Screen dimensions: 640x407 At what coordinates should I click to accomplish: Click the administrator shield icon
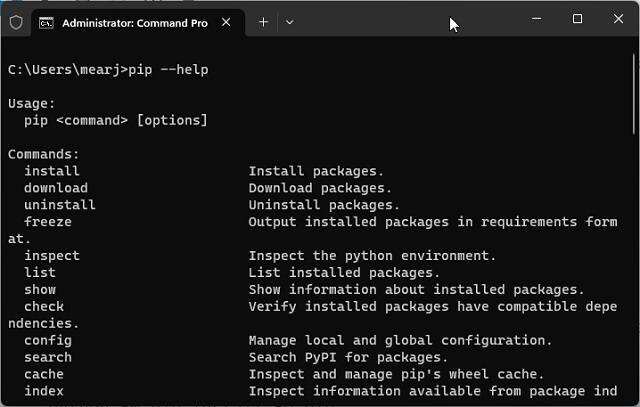pos(14,21)
